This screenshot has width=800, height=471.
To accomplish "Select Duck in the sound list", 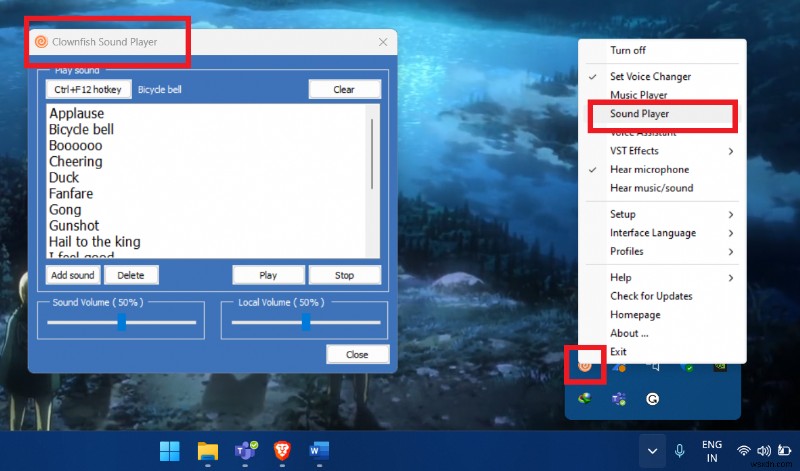I will tap(64, 178).
